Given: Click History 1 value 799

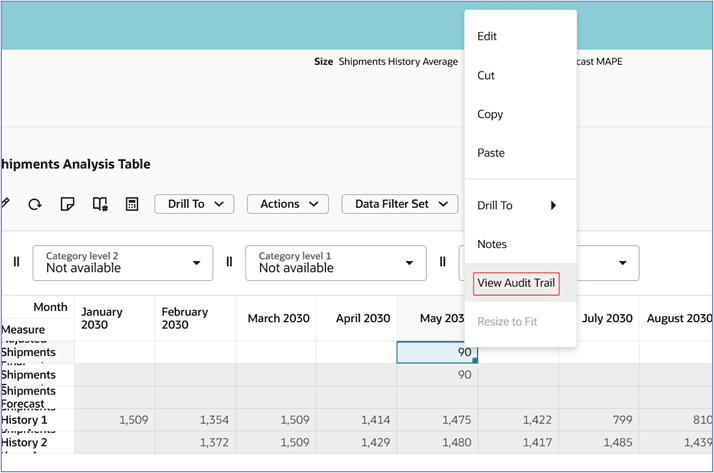Looking at the screenshot, I should coord(599,420).
